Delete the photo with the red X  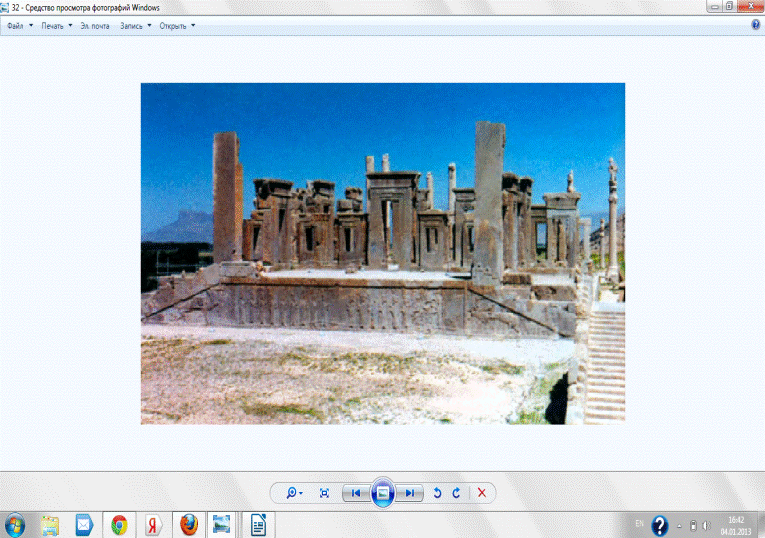coord(482,493)
